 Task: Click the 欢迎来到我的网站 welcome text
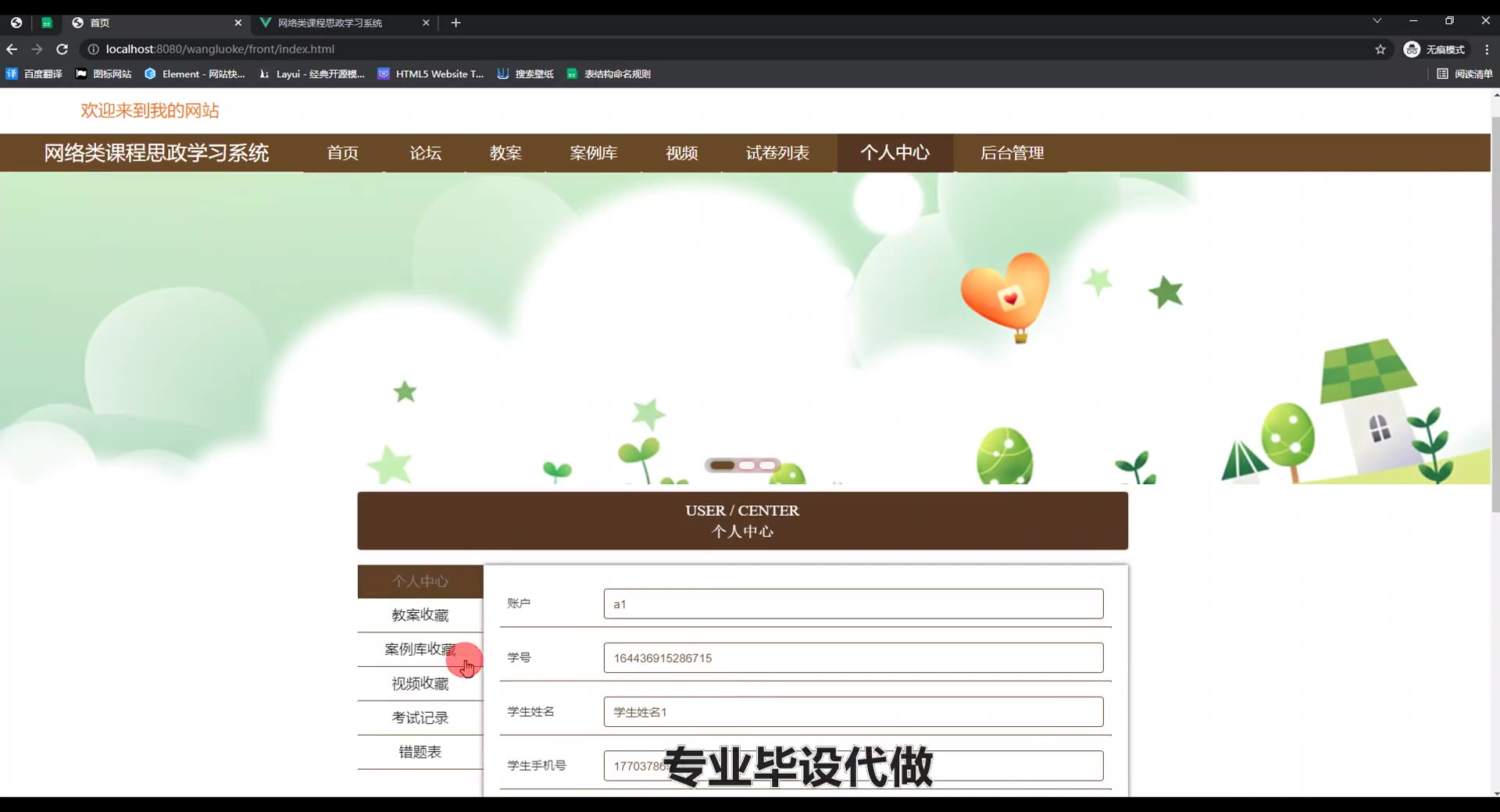pos(150,111)
